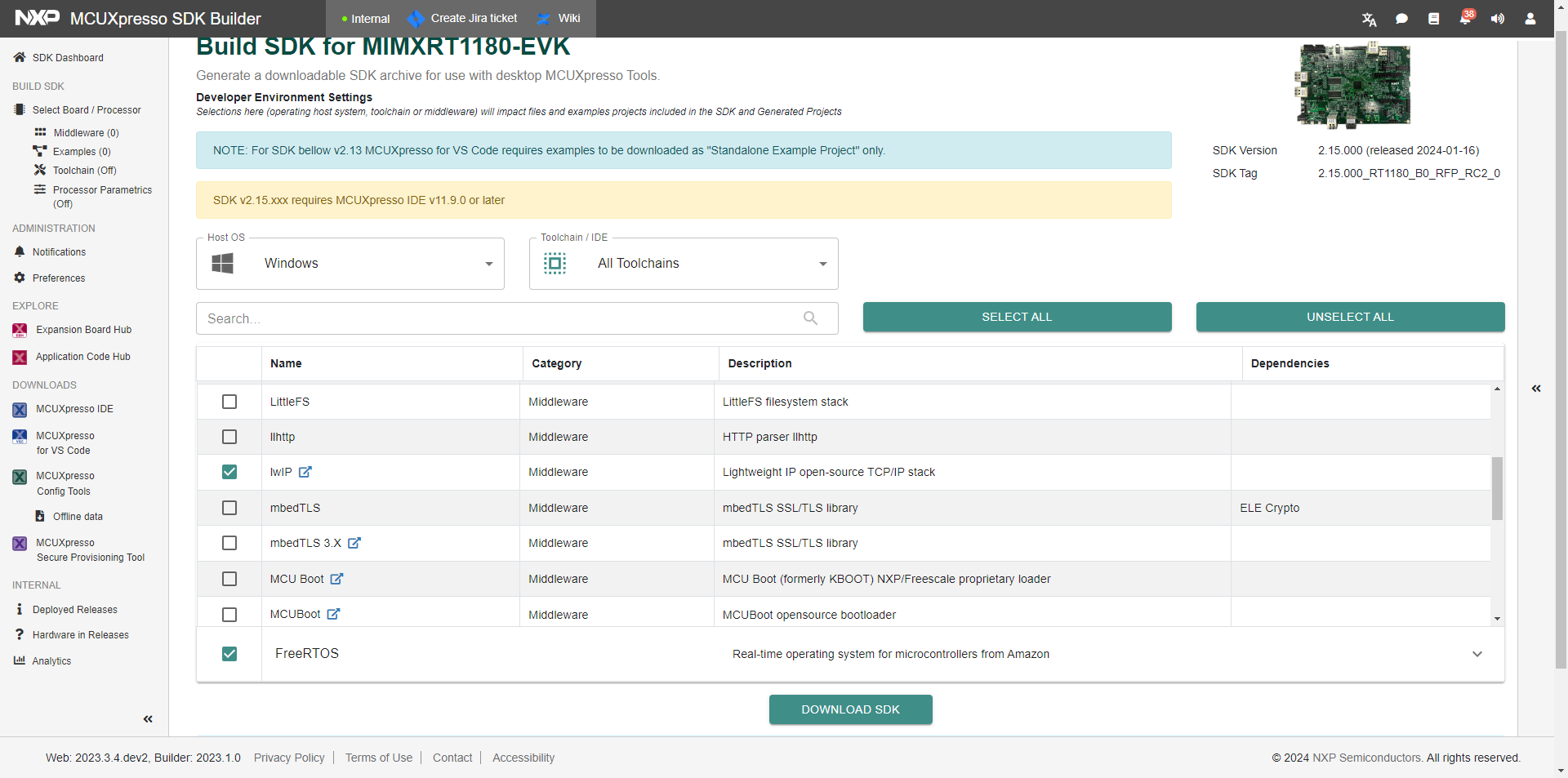Open the notifications bell with red badge

(1465, 18)
